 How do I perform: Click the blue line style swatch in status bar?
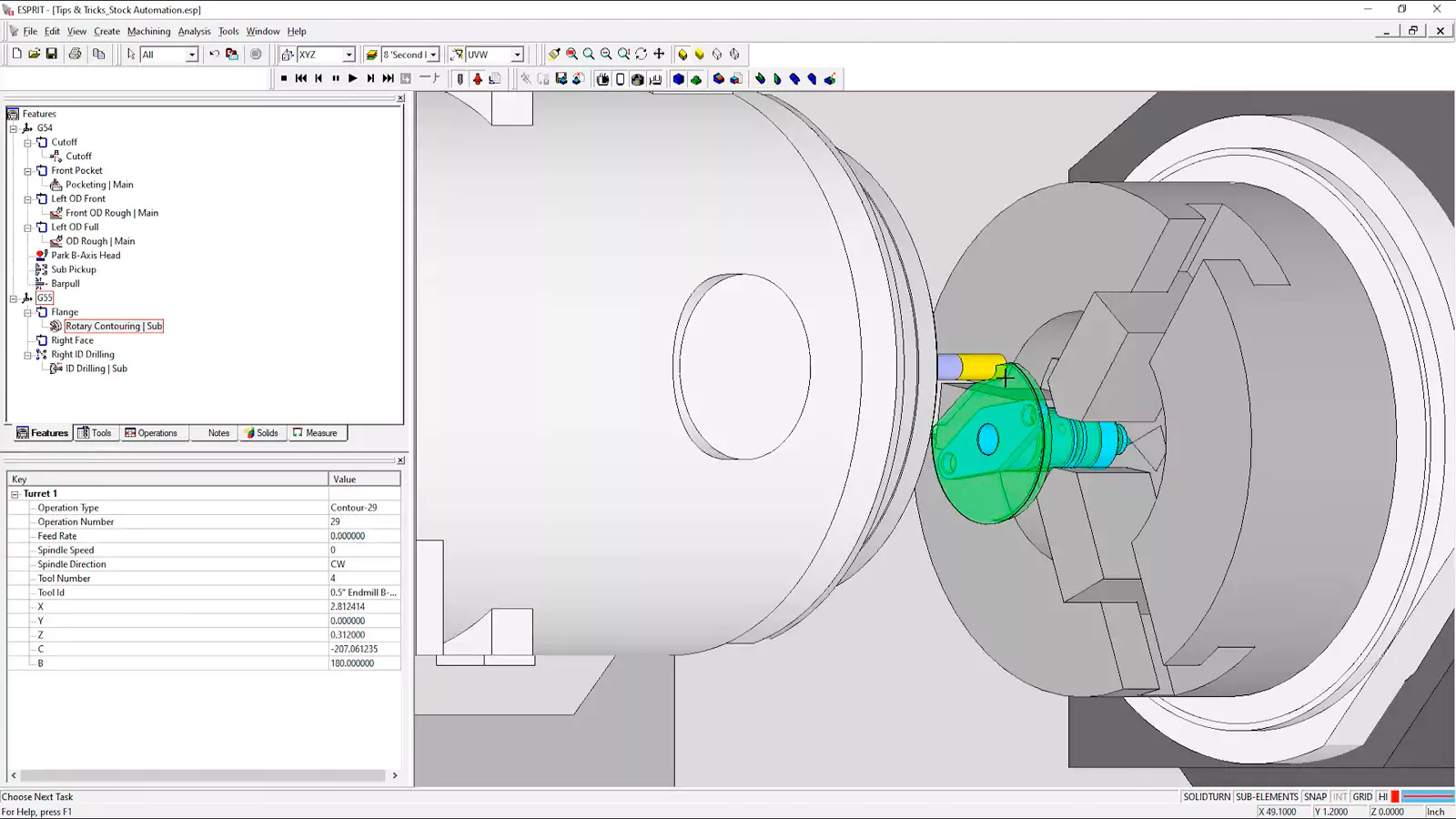click(1428, 796)
